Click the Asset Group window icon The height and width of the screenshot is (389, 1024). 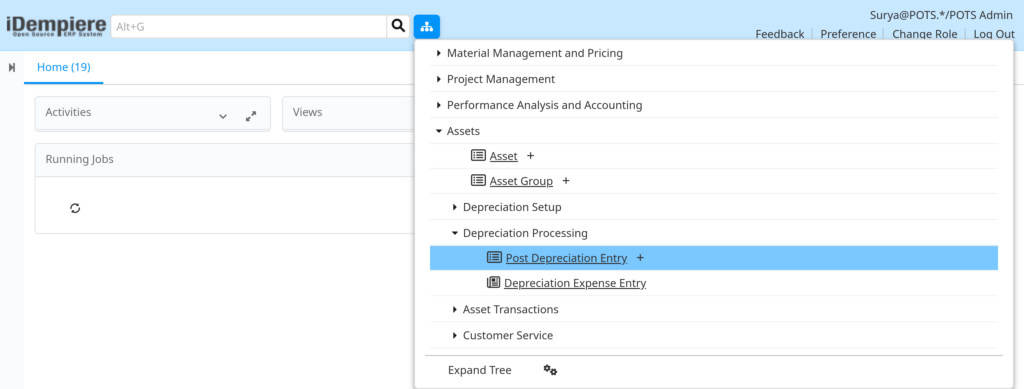[x=478, y=181]
